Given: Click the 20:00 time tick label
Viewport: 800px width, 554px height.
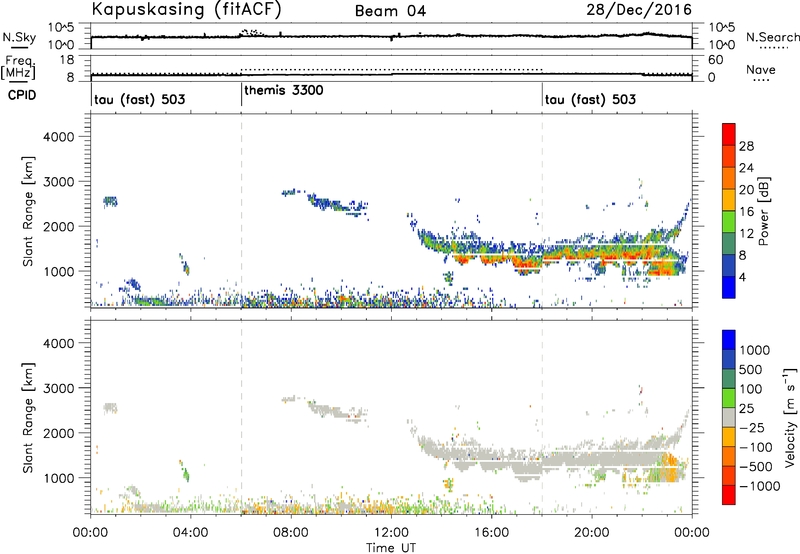Looking at the screenshot, I should (591, 533).
